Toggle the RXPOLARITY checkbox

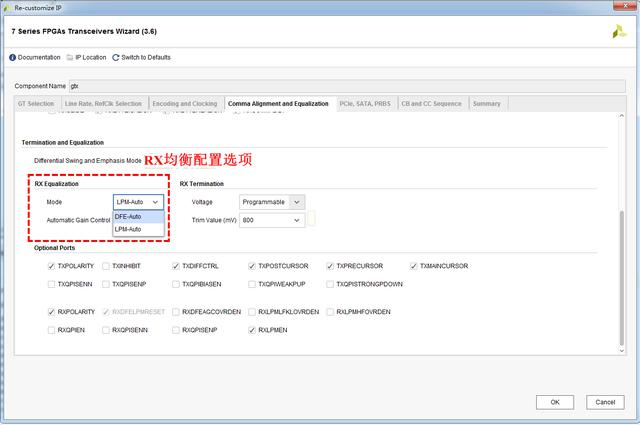[x=51, y=312]
